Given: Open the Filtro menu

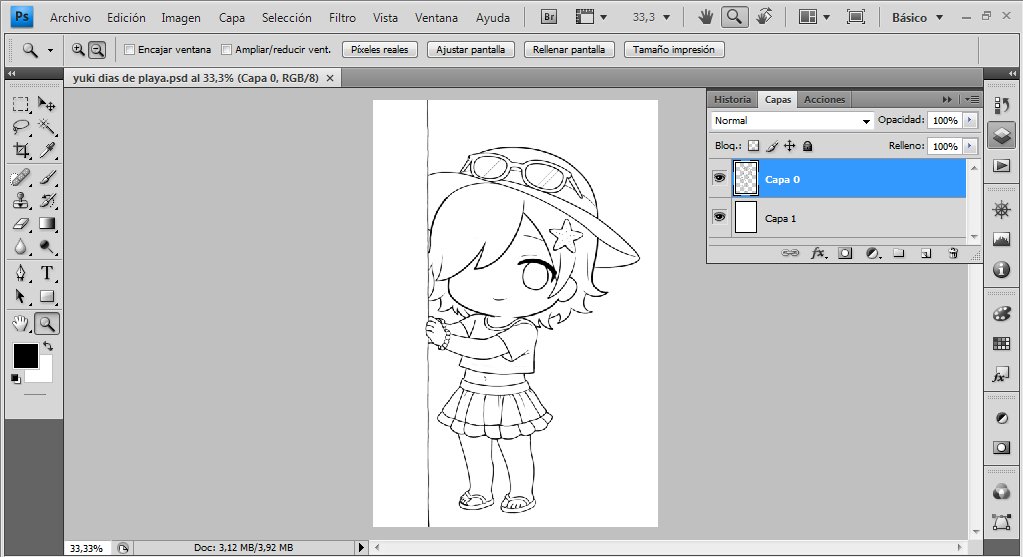Looking at the screenshot, I should pos(342,18).
